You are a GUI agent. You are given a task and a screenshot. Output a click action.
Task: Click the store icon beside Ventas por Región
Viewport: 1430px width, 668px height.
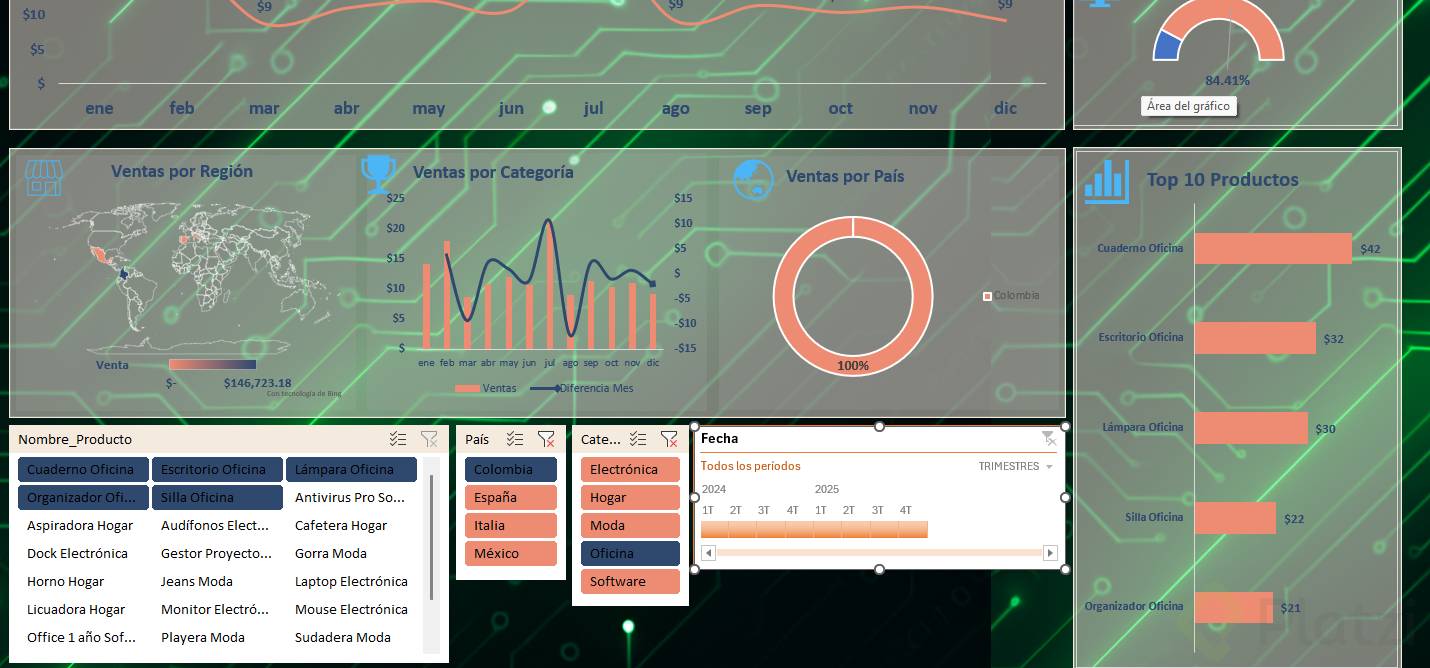tap(43, 178)
